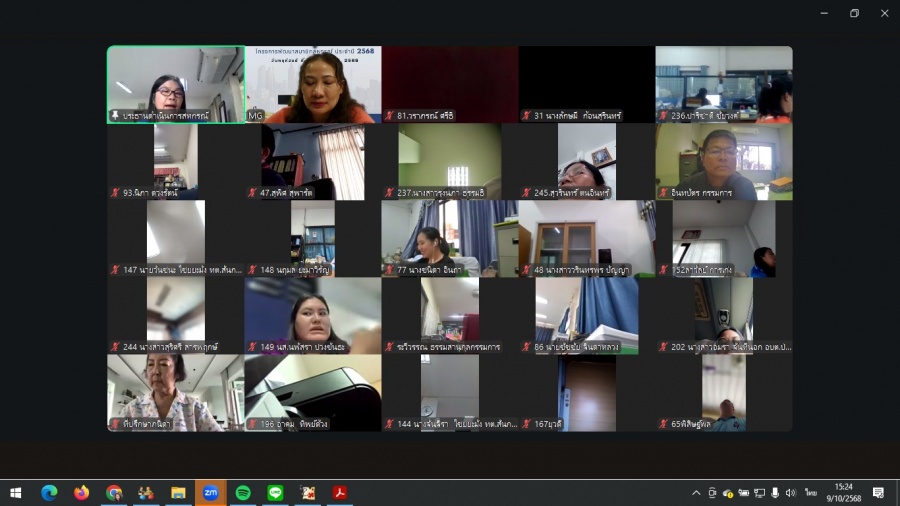Open the clock showing 15:24
Screen dimensions: 900x506
point(842,493)
